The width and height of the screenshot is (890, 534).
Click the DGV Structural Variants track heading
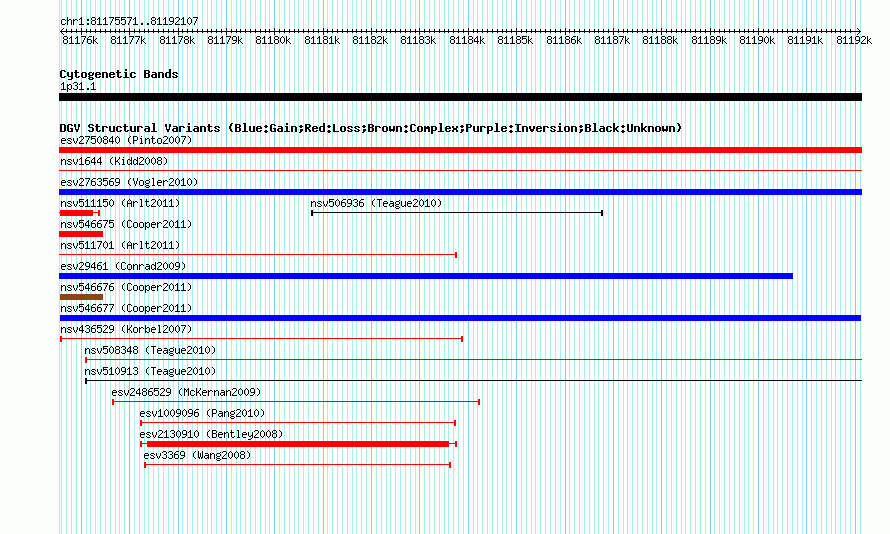click(371, 128)
